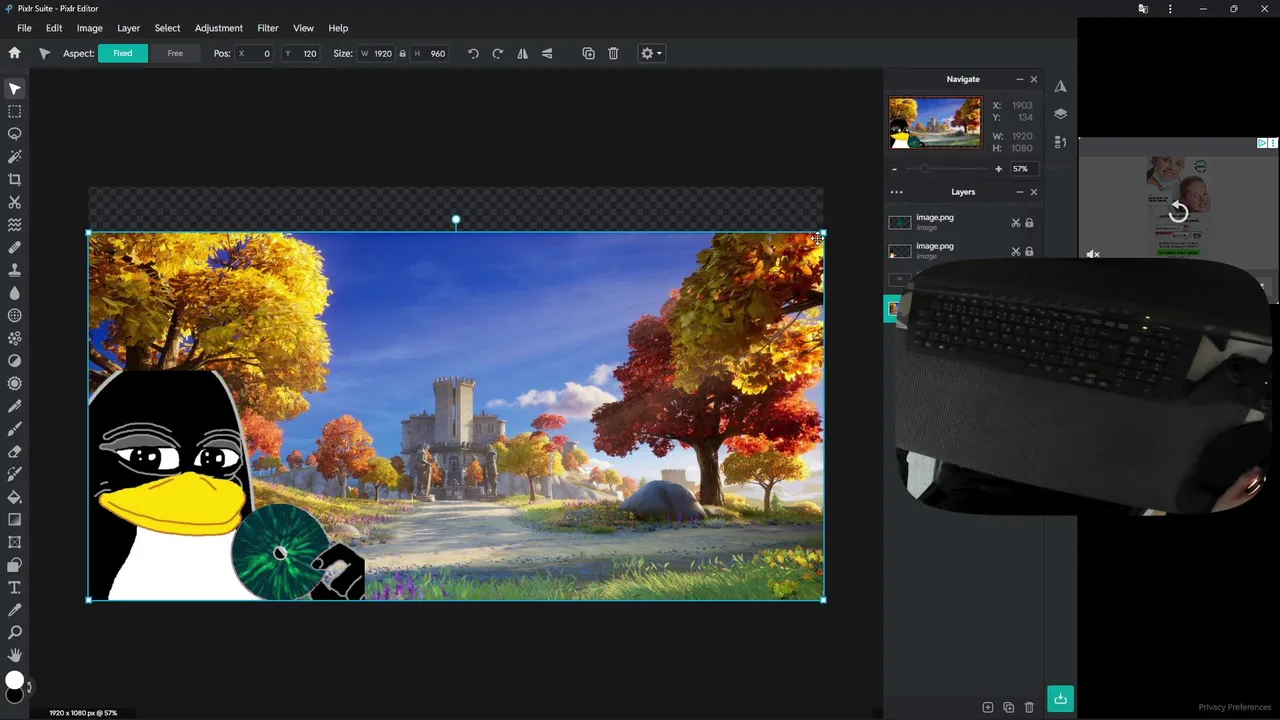The height and width of the screenshot is (720, 1280).
Task: Close the Layers panel
Action: tap(1034, 192)
